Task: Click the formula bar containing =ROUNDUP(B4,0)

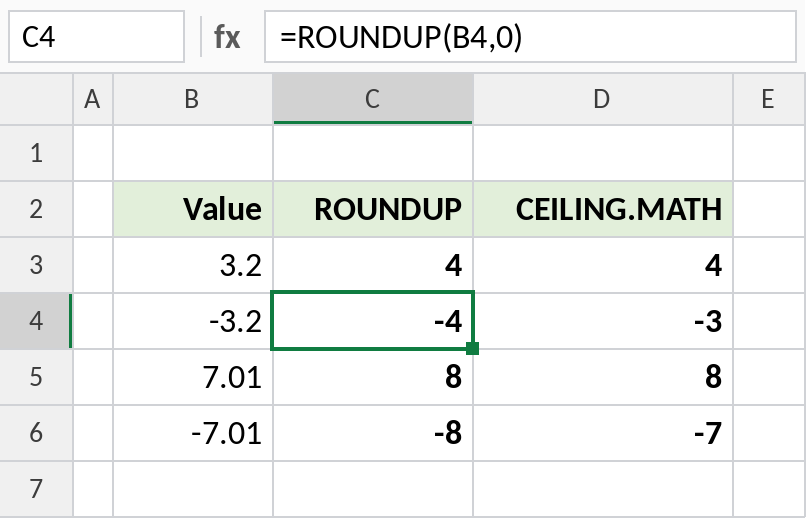Action: point(530,37)
